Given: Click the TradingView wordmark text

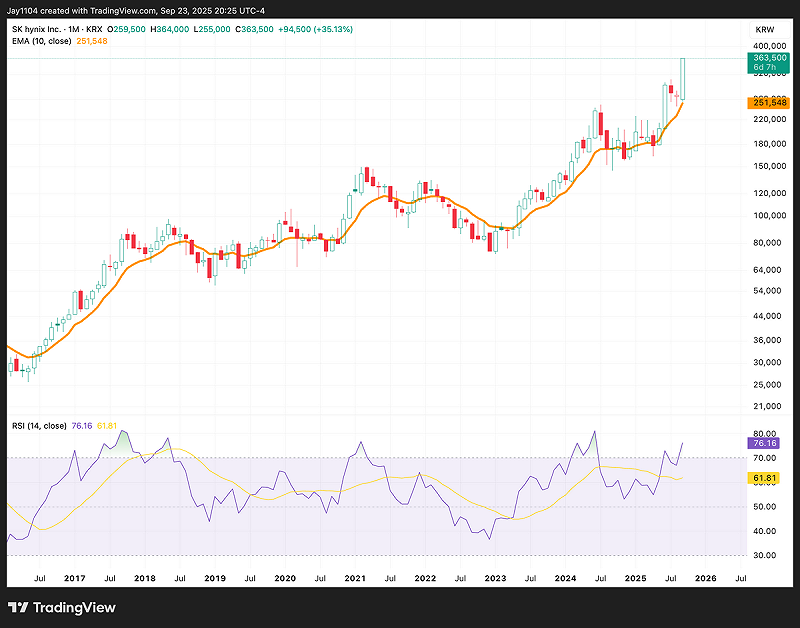Looking at the screenshot, I should [74, 608].
